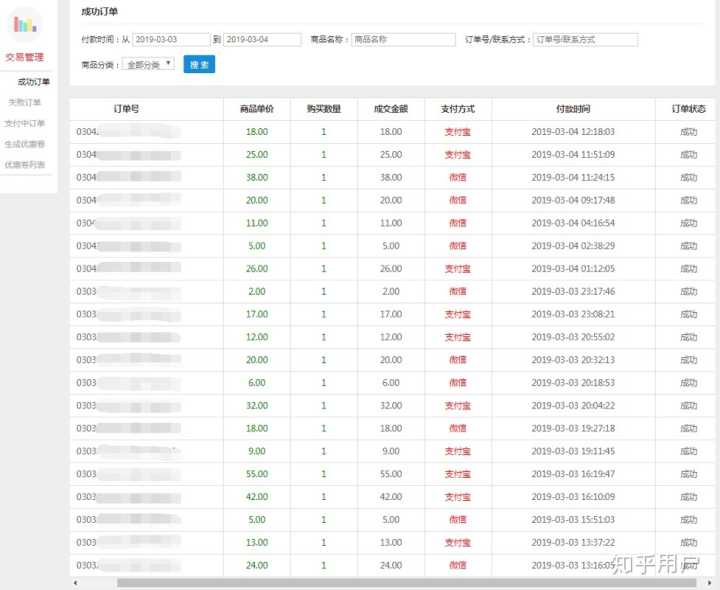720x590 pixels.
Task: Select 成功订单 in the sidebar
Action: 34,82
